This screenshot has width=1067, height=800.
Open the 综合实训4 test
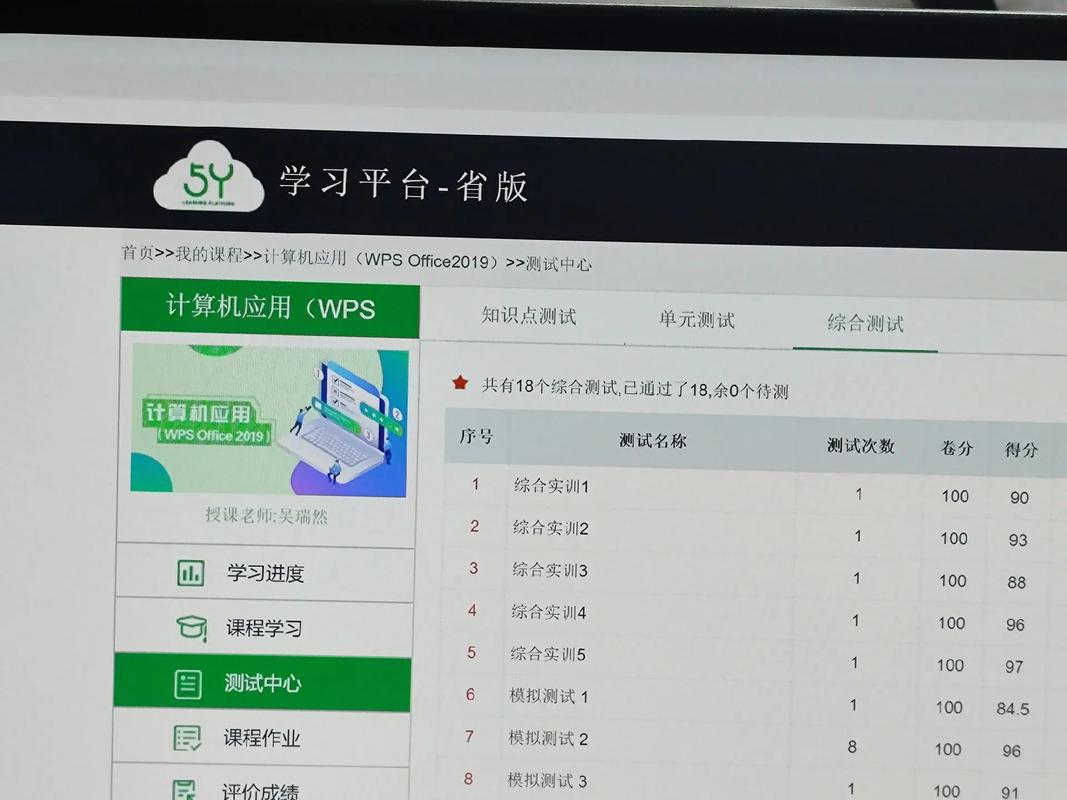[x=548, y=612]
